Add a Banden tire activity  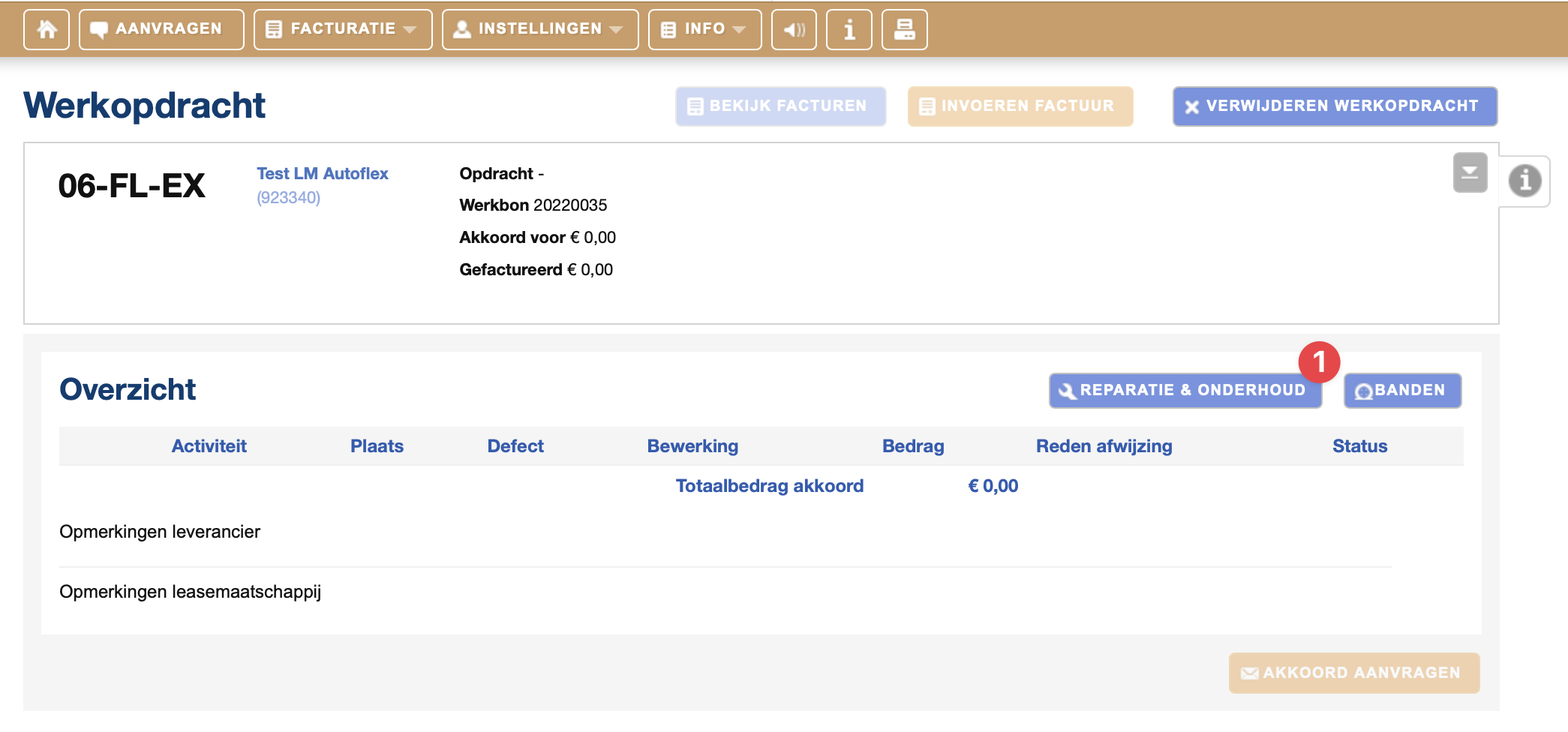point(1401,391)
